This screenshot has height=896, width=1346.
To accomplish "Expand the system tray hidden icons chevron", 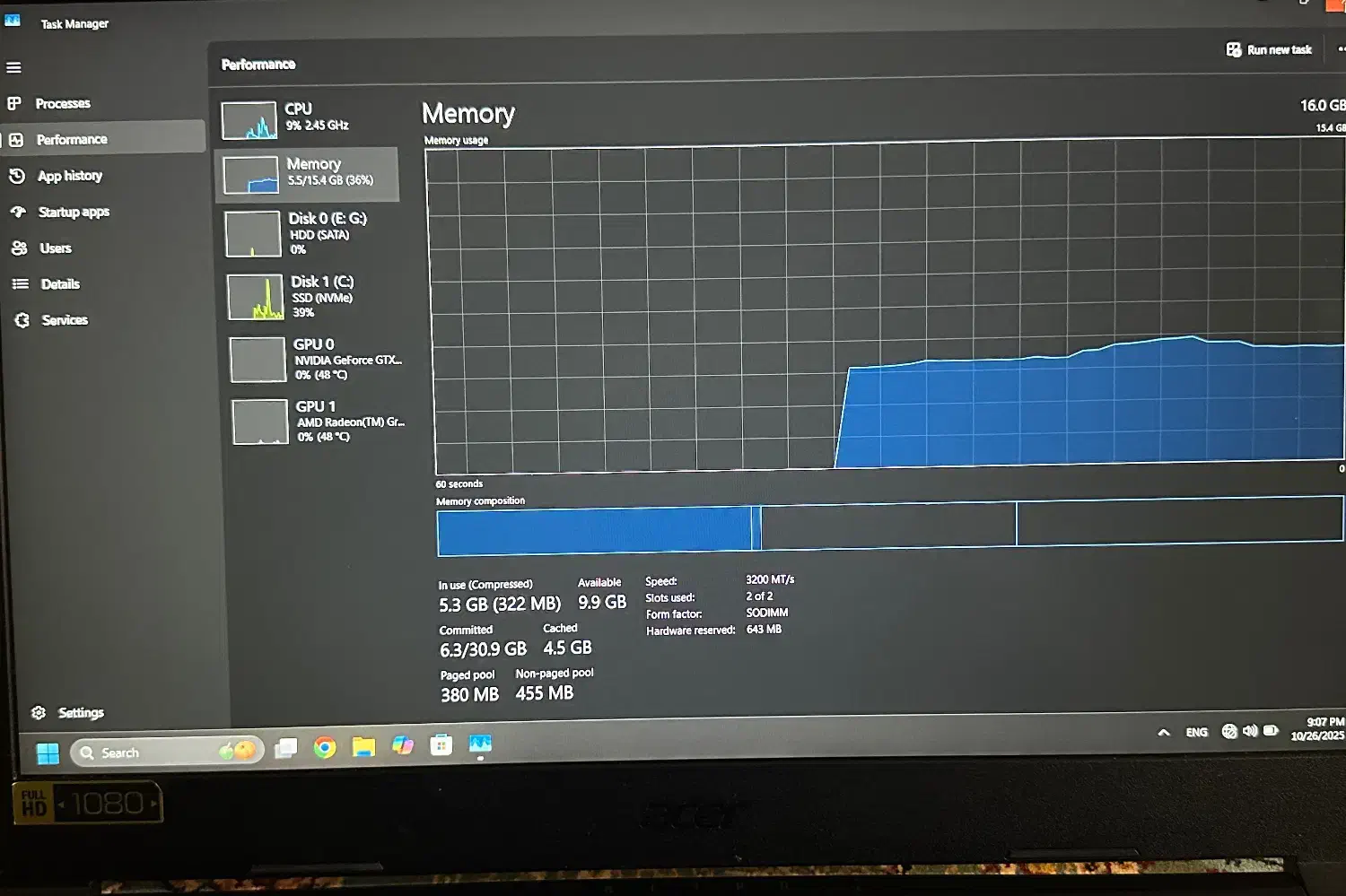I will [x=1164, y=733].
